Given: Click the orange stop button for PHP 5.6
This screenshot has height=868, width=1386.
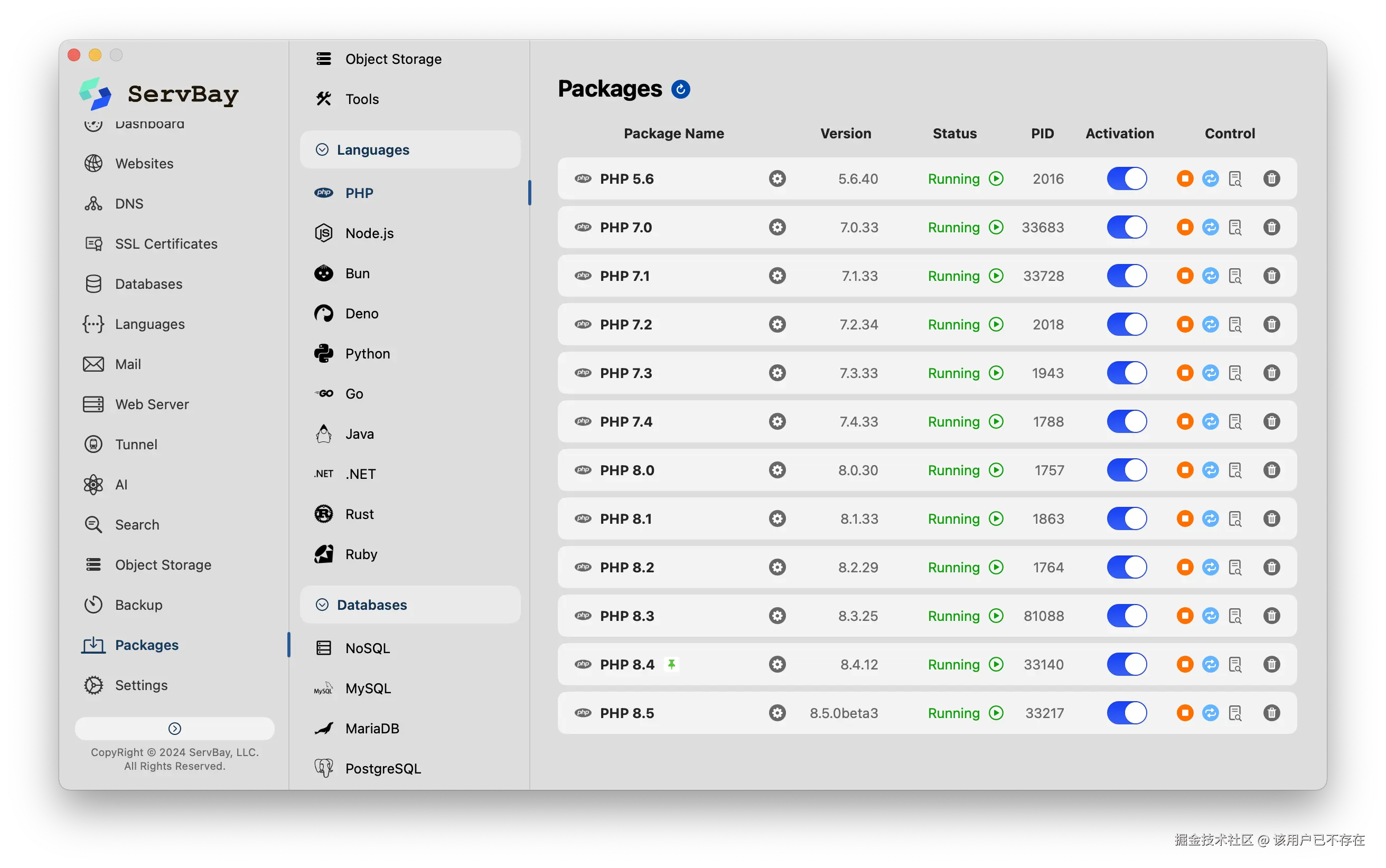Looking at the screenshot, I should point(1184,178).
